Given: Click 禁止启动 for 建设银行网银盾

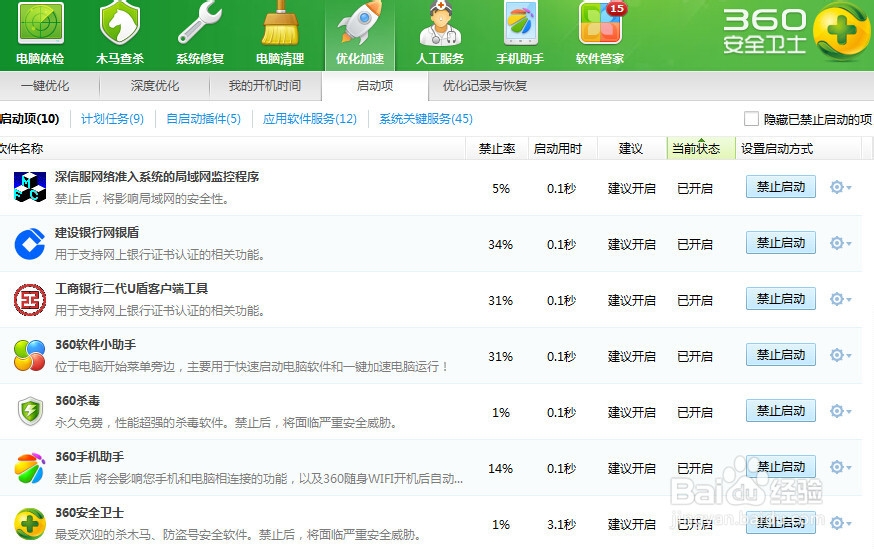Looking at the screenshot, I should point(781,242).
